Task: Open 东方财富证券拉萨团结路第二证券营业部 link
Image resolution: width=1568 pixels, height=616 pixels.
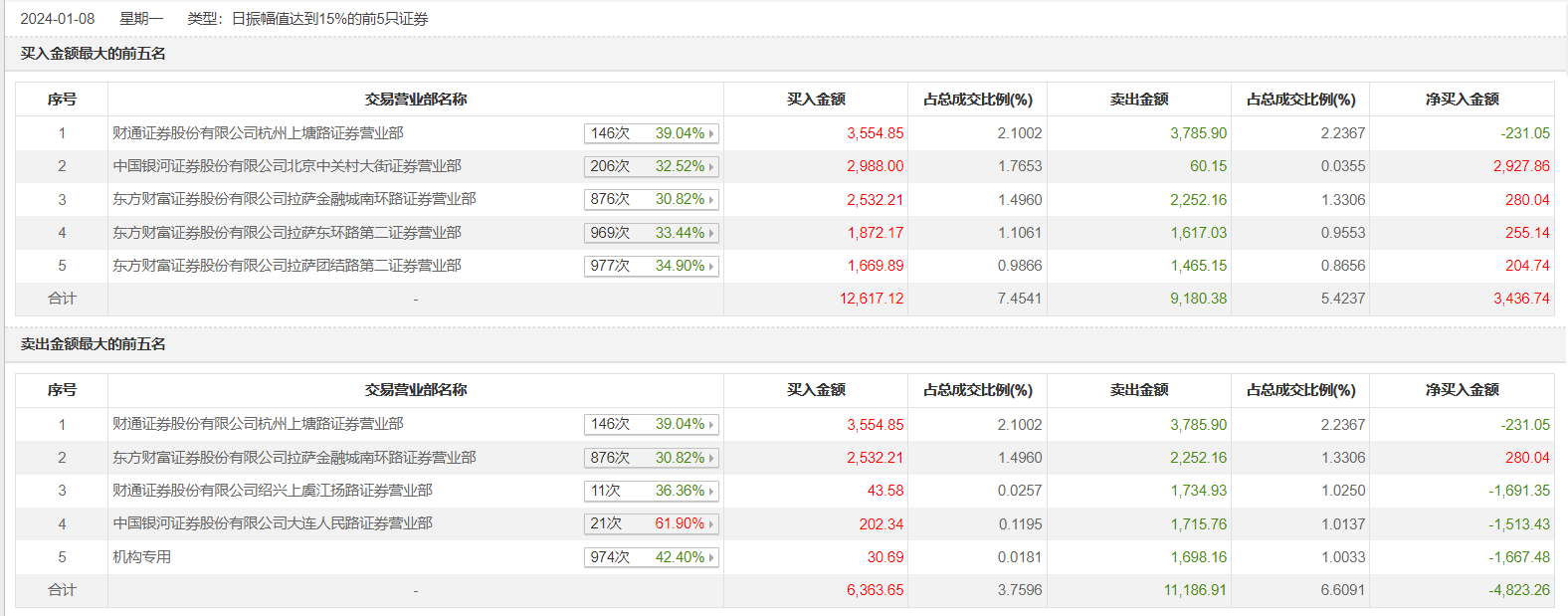Action: (x=287, y=266)
